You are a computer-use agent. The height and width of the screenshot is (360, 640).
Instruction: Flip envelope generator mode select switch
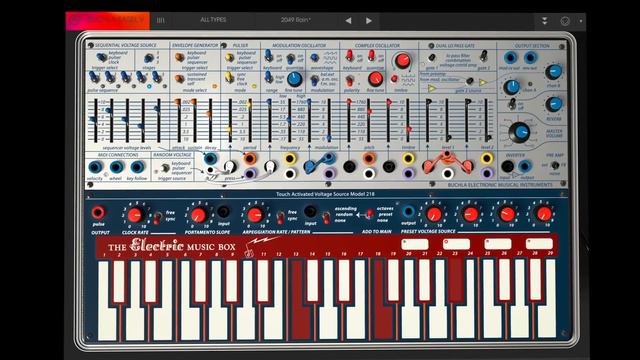click(x=180, y=78)
